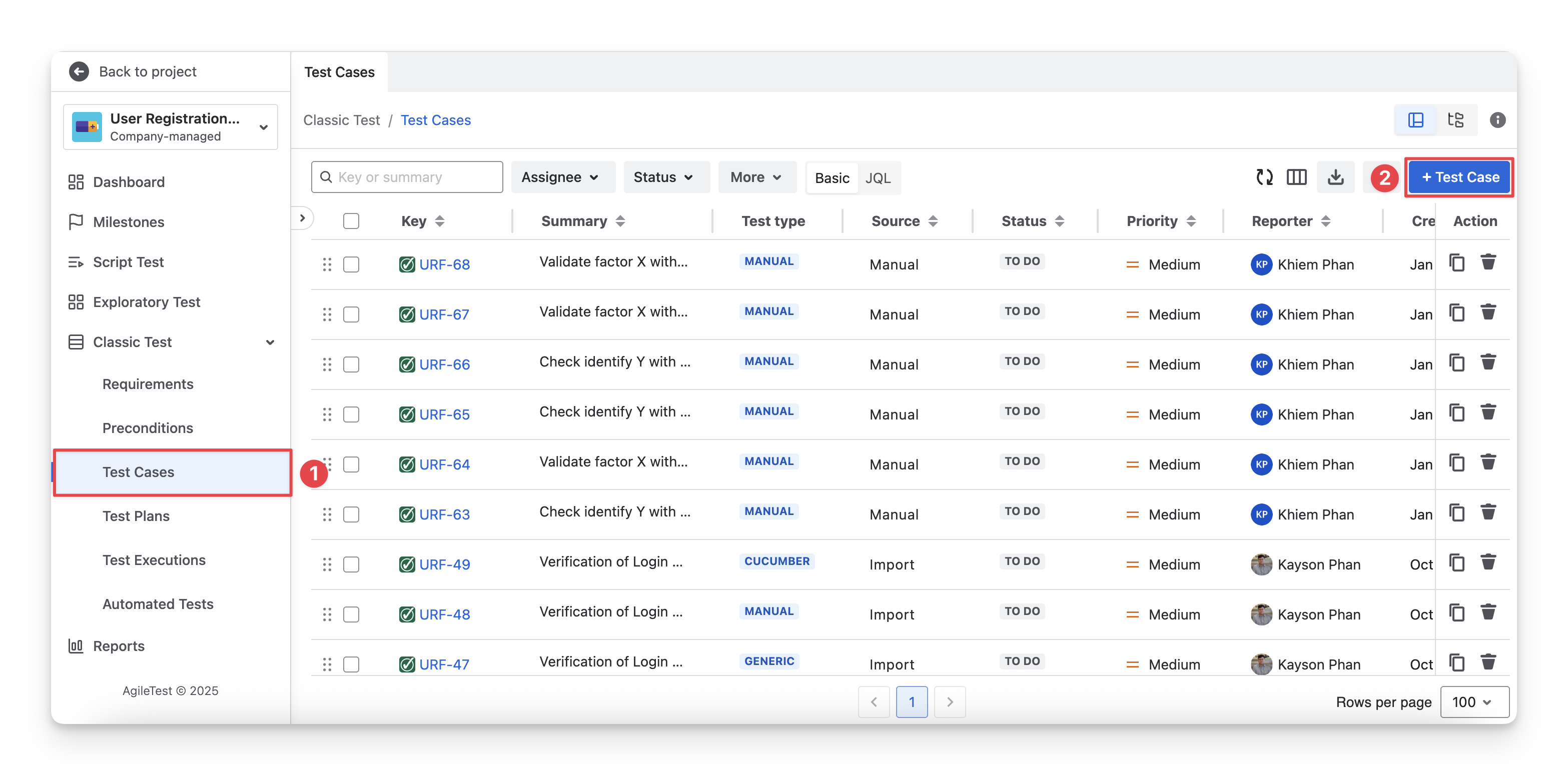Click the info icon at top right
Image resolution: width=1568 pixels, height=775 pixels.
click(x=1497, y=120)
